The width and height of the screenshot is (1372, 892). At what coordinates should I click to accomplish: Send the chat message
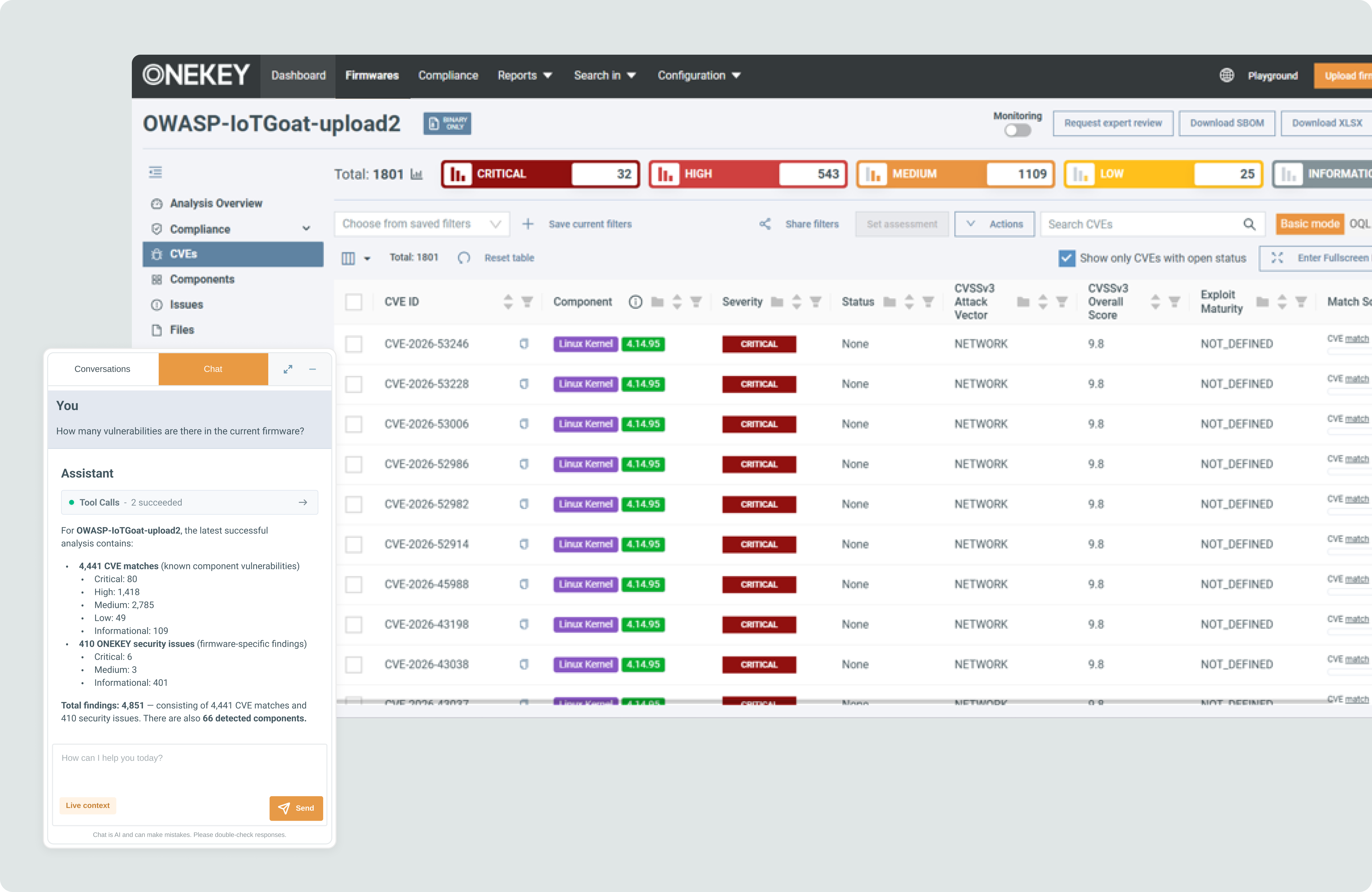coord(296,808)
